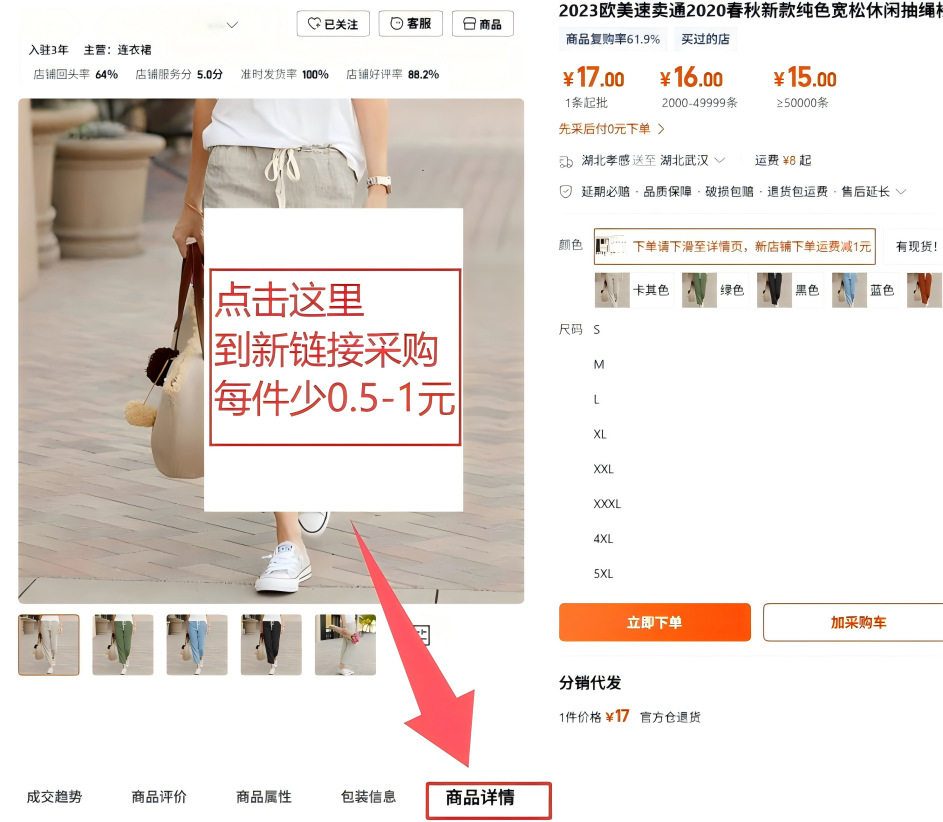Expand the store name dropdown chevron

[232, 25]
